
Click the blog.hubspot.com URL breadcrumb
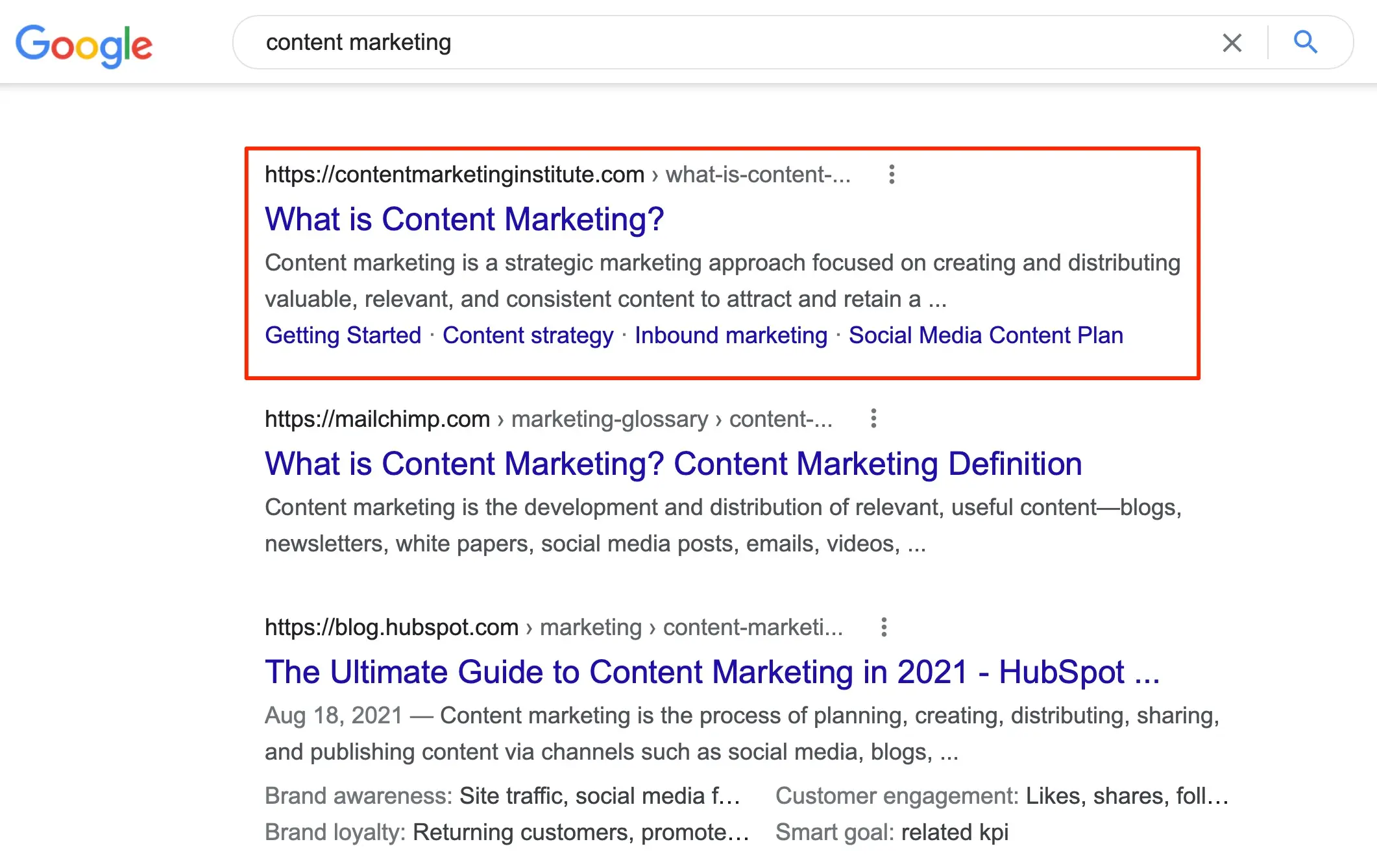391,627
